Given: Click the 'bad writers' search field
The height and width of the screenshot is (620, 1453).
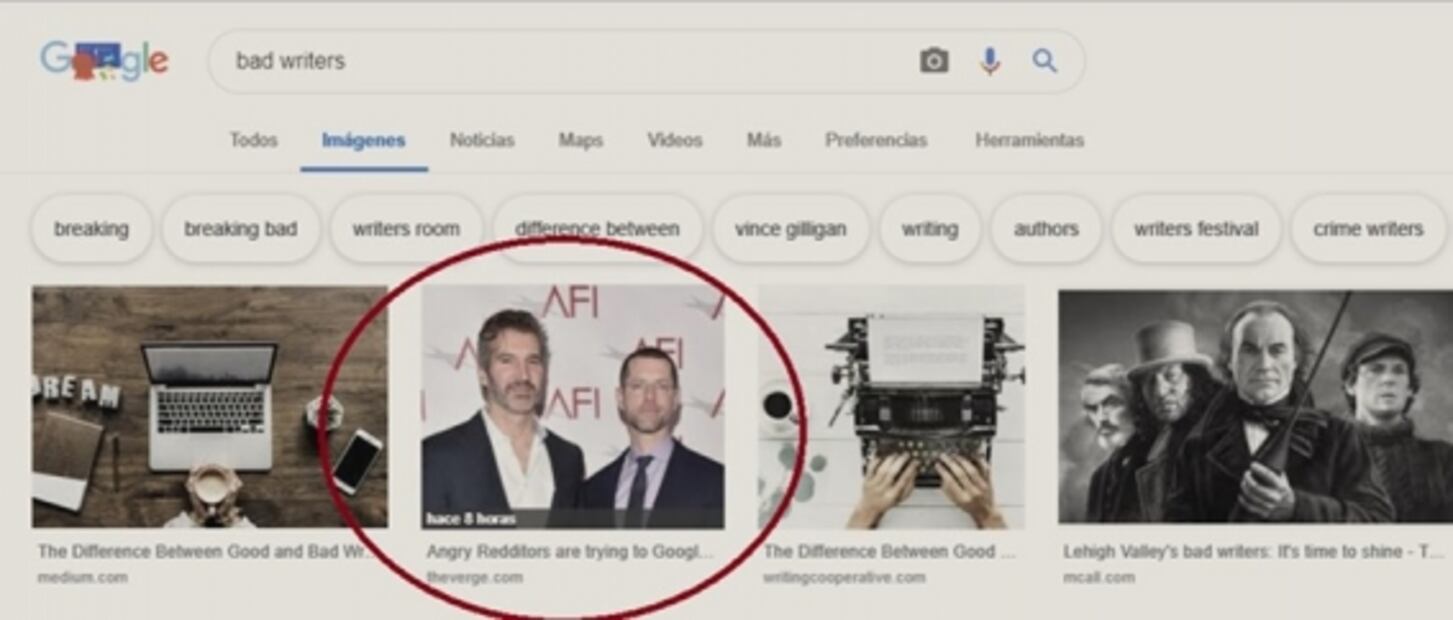Looking at the screenshot, I should coord(560,61).
